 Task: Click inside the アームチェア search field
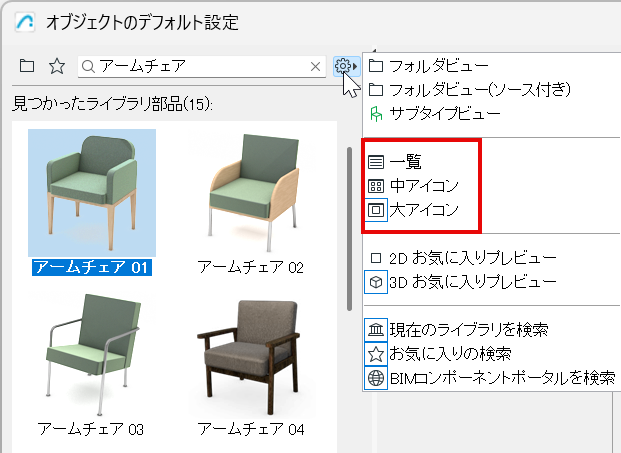202,66
